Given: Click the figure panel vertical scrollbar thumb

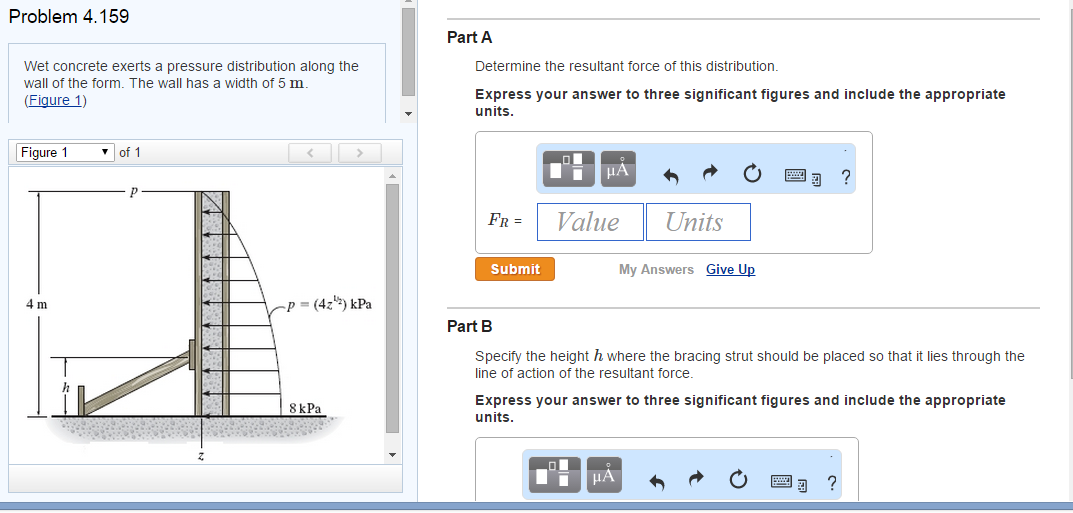Looking at the screenshot, I should [x=393, y=308].
